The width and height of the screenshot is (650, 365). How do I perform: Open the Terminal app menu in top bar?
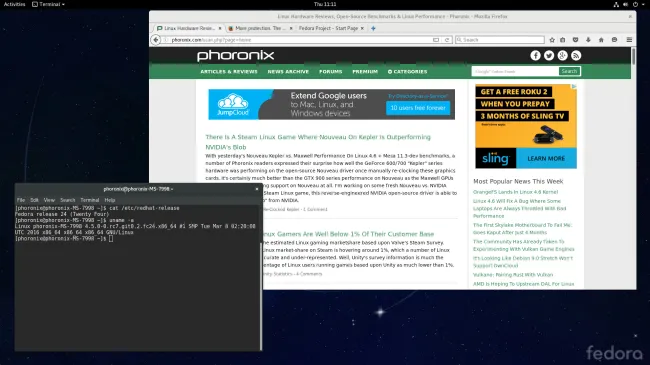[x=49, y=4]
